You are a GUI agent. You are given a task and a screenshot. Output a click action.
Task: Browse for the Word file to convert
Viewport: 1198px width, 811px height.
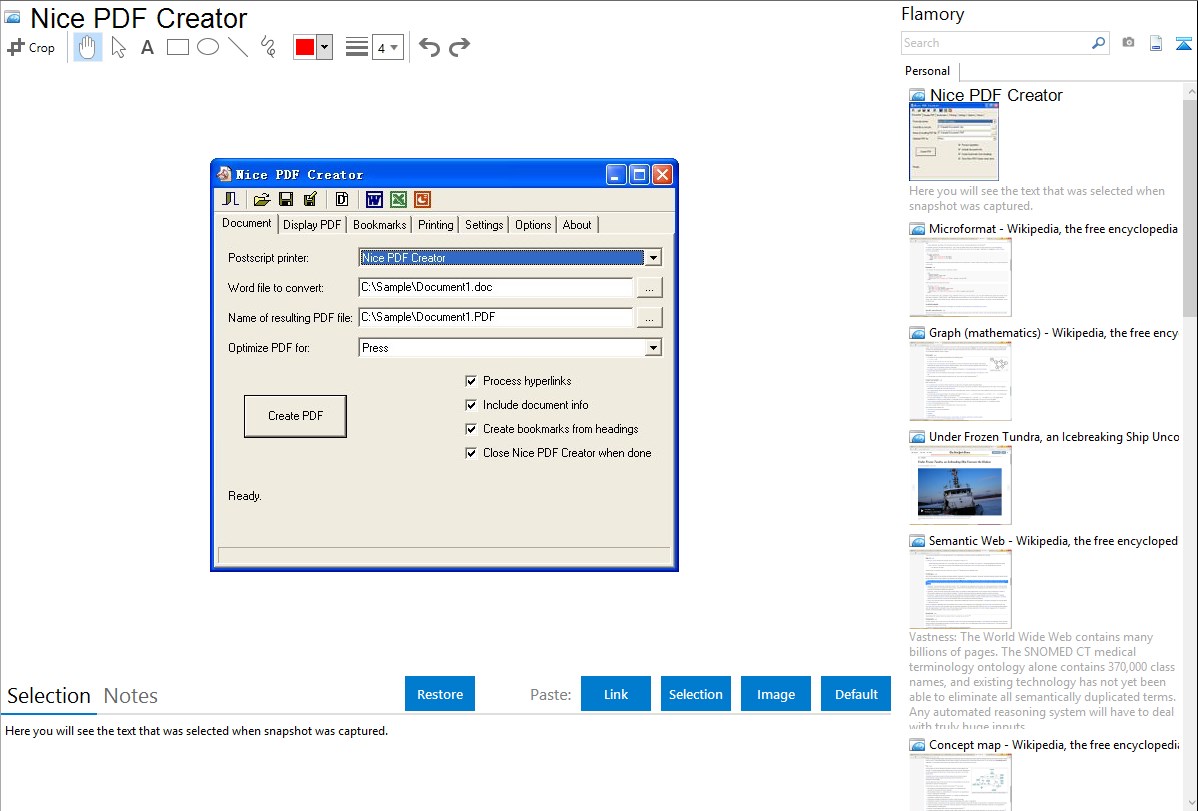tap(649, 287)
